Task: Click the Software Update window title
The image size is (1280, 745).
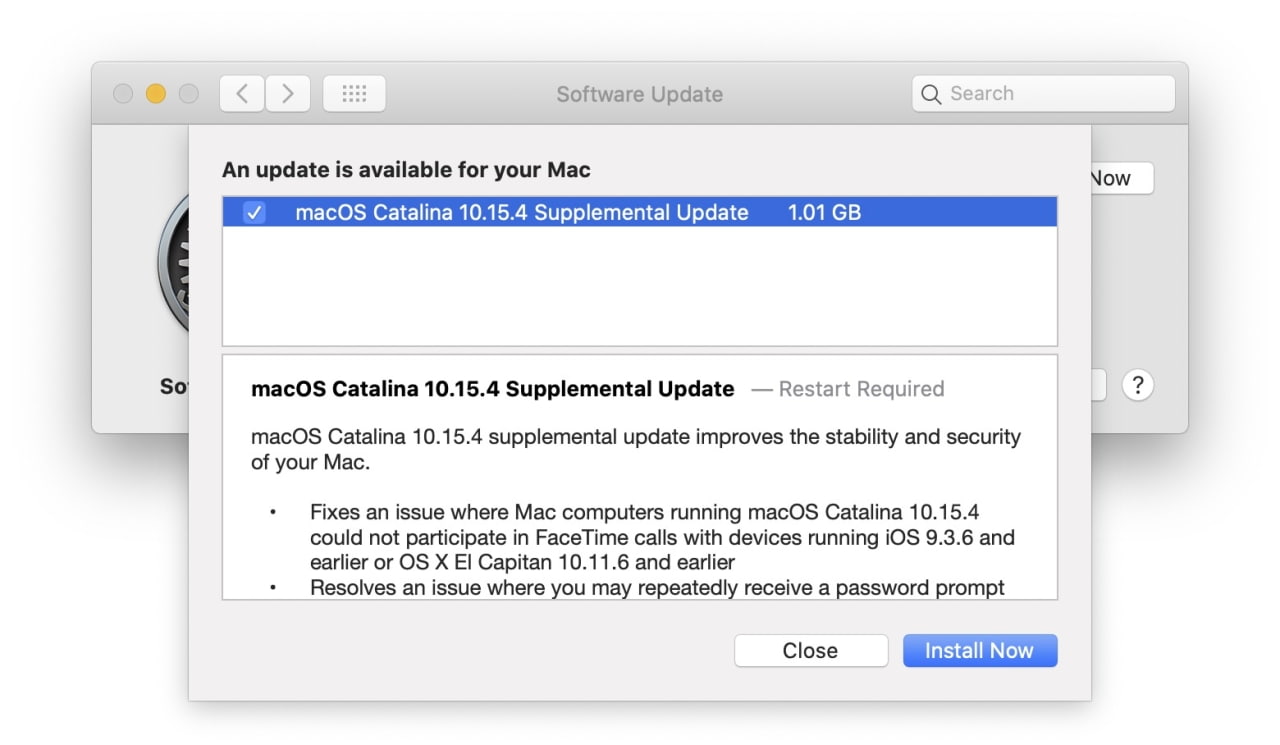Action: [639, 95]
